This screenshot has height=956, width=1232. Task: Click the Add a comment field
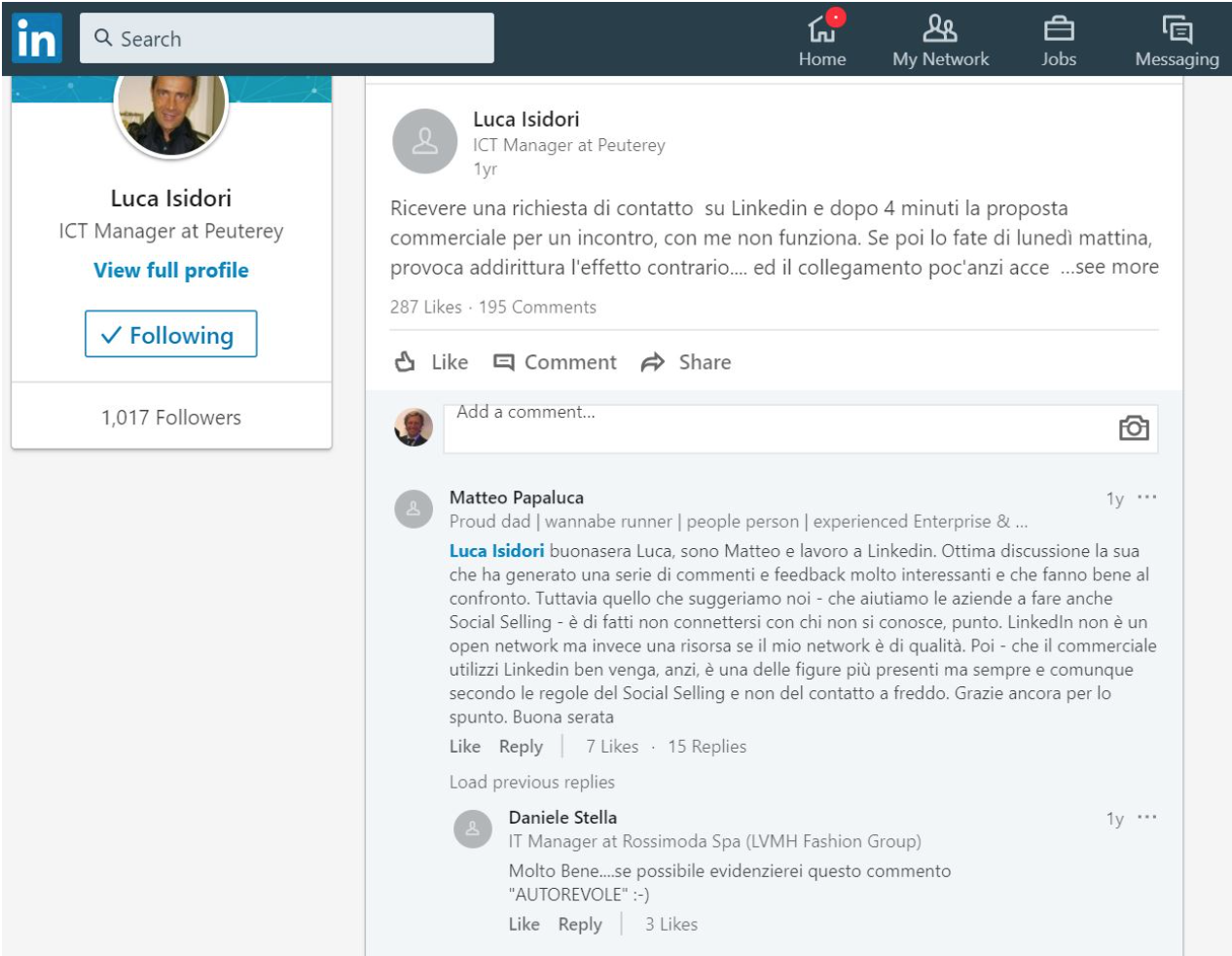(779, 428)
